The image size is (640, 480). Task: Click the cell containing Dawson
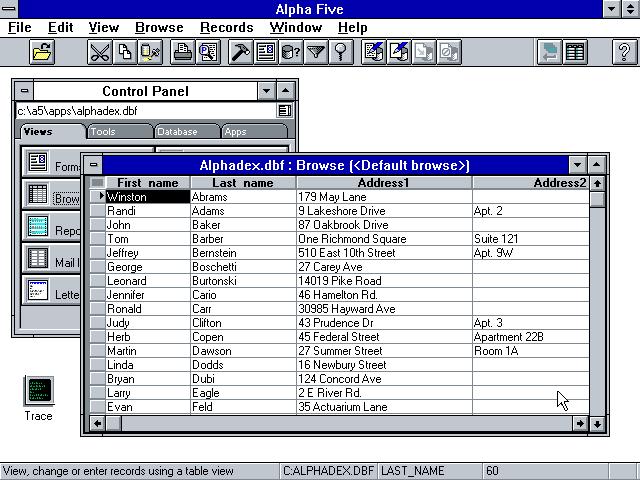(x=243, y=351)
